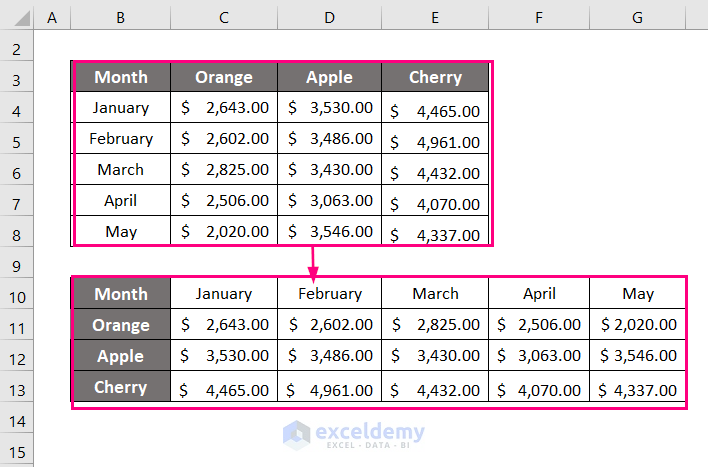Select row 3 header
Image resolution: width=708 pixels, height=467 pixels.
tap(17, 77)
